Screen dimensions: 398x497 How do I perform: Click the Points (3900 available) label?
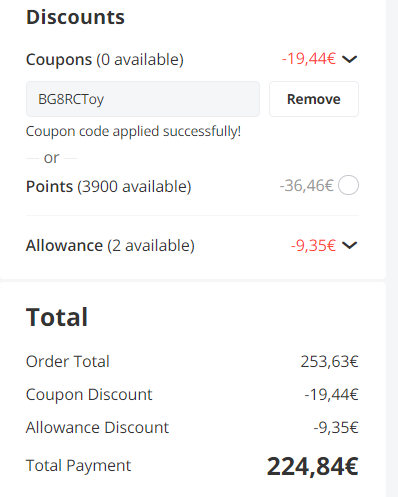pos(109,186)
